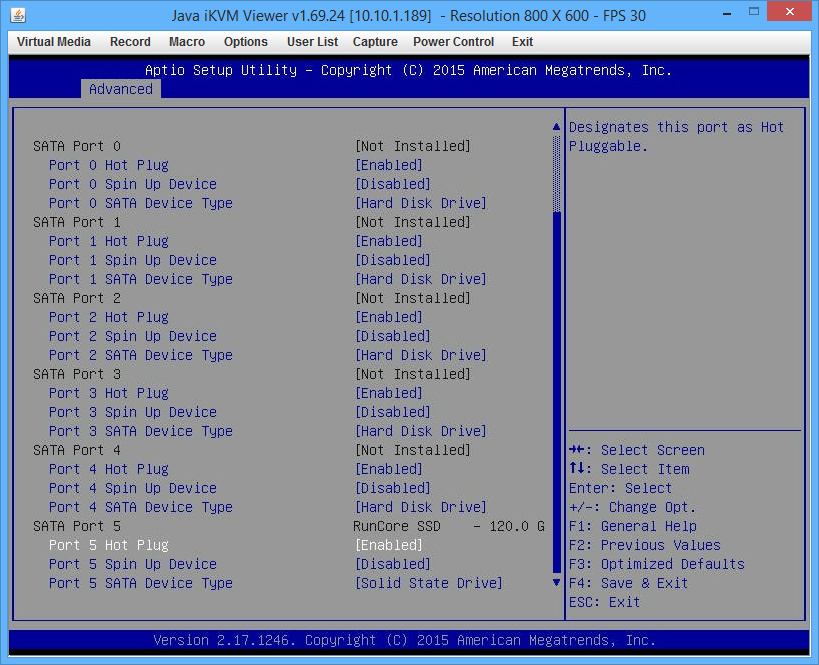Select the Port 3 Spin Up Device label

tap(133, 412)
